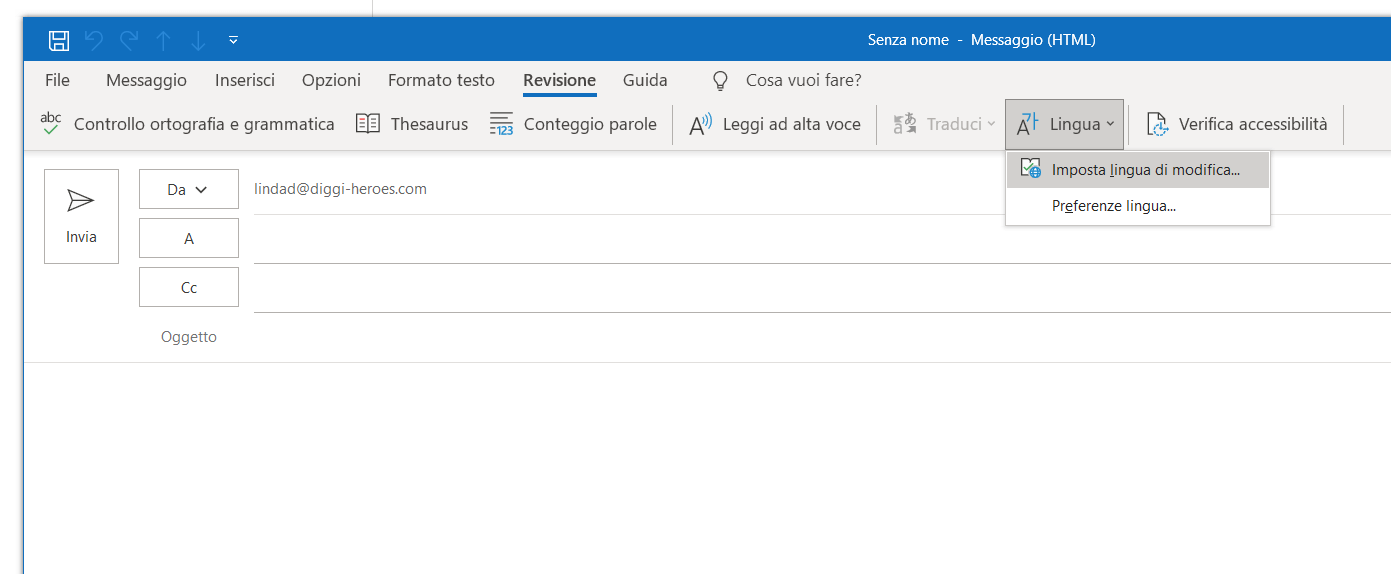The width and height of the screenshot is (1391, 574).
Task: Select the Revisione tab
Action: point(559,80)
